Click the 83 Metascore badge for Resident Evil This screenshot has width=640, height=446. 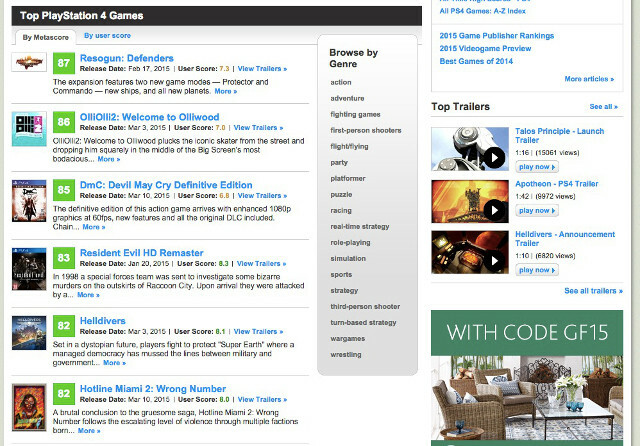click(64, 258)
